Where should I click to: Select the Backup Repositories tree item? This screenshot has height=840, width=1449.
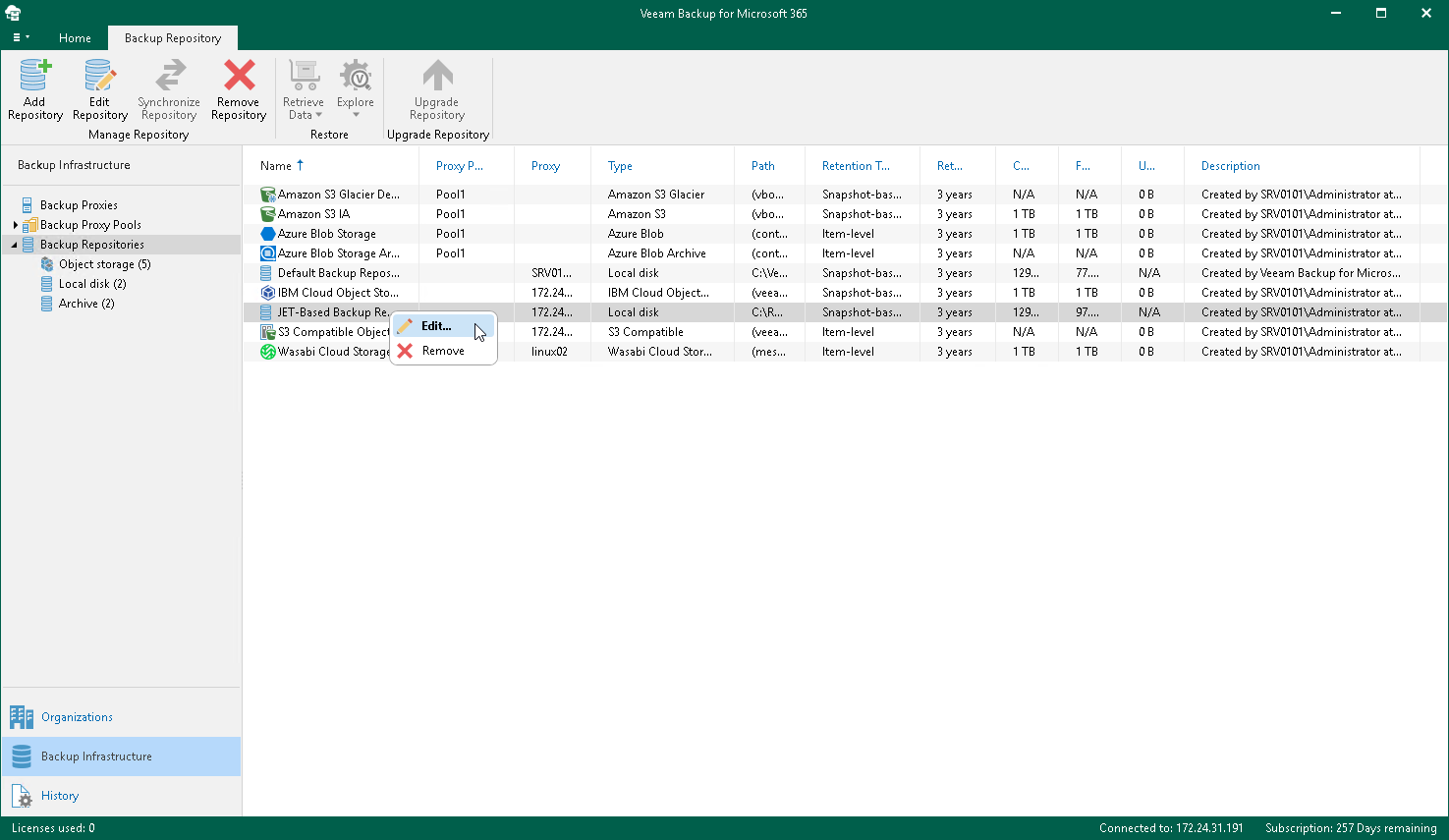pos(92,245)
